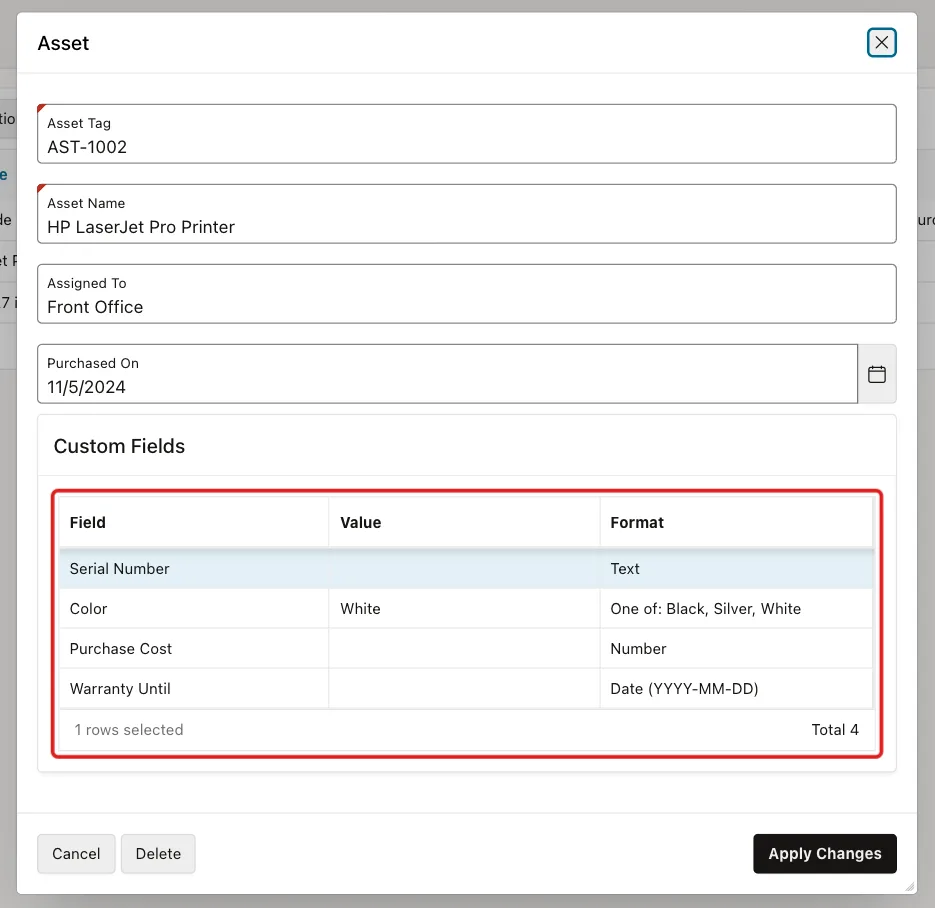Edit the Asset Name field
This screenshot has width=935, height=908.
pos(466,213)
